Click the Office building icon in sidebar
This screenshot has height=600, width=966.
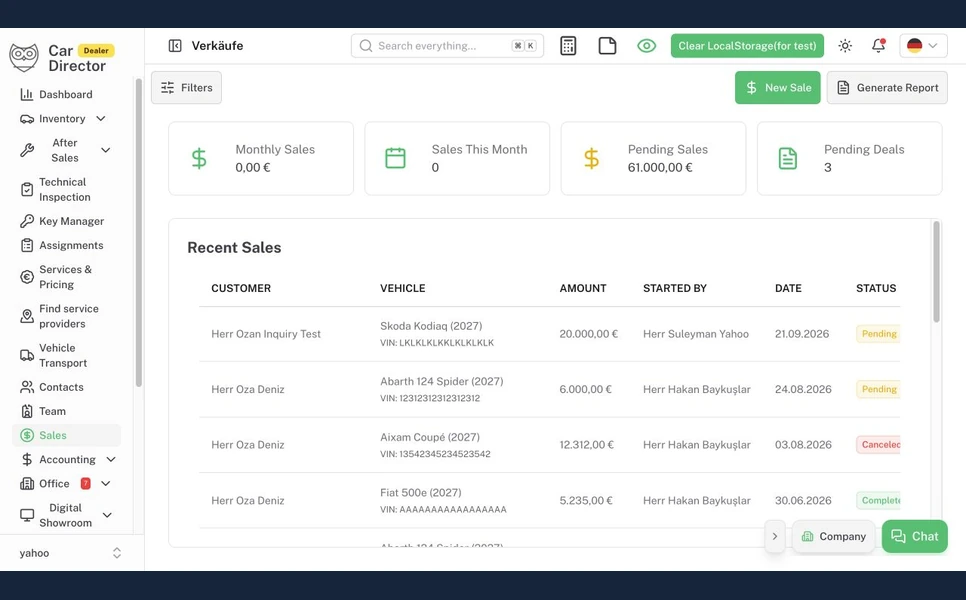pos(27,484)
